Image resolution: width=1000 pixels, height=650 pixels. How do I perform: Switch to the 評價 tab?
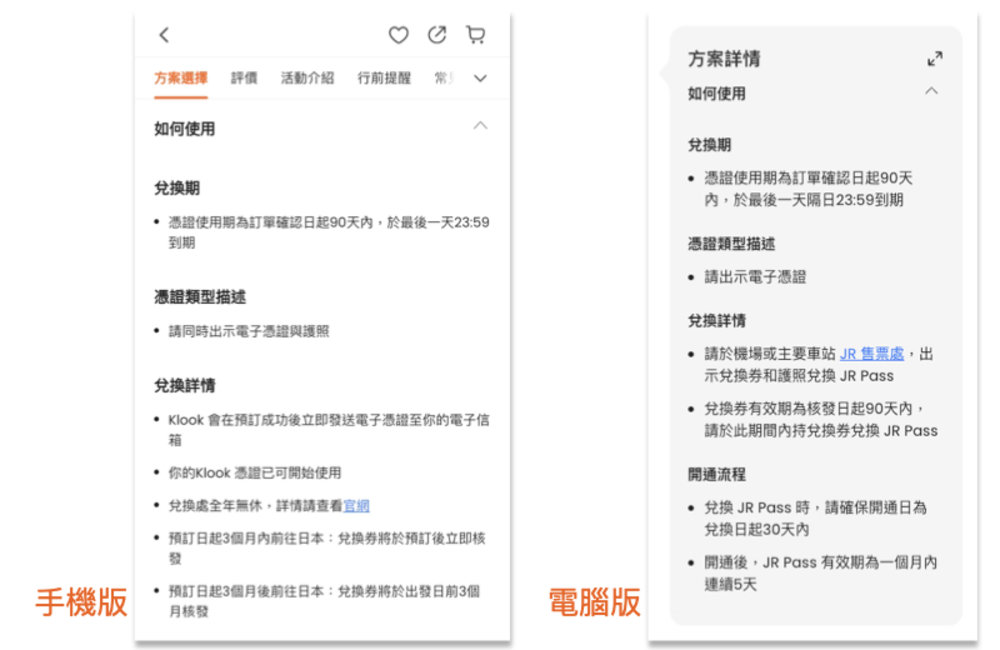click(244, 78)
